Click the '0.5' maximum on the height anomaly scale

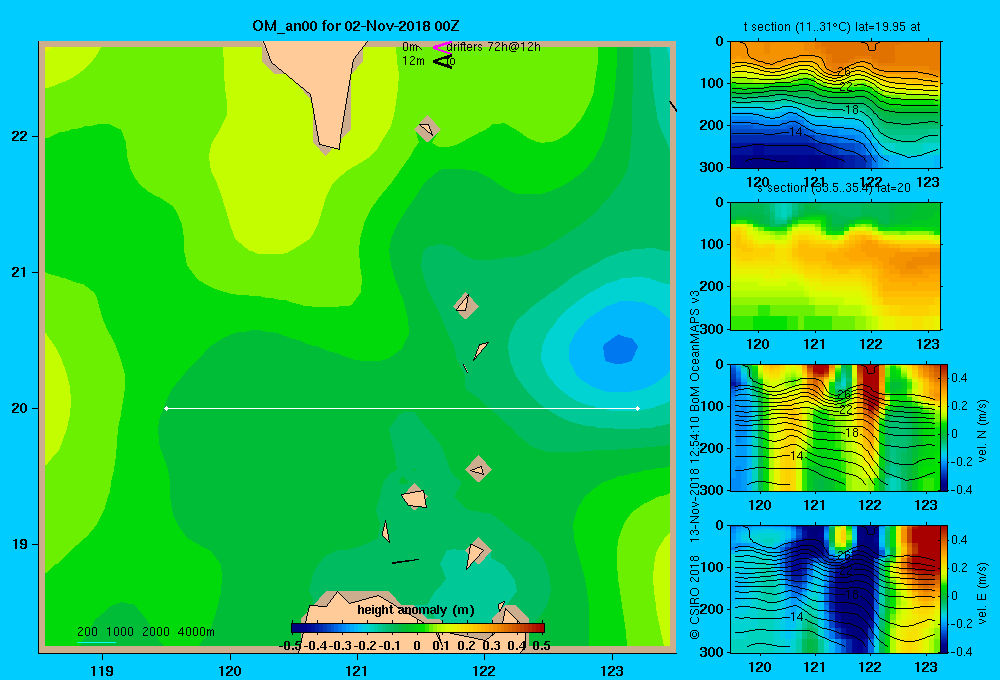[x=541, y=646]
